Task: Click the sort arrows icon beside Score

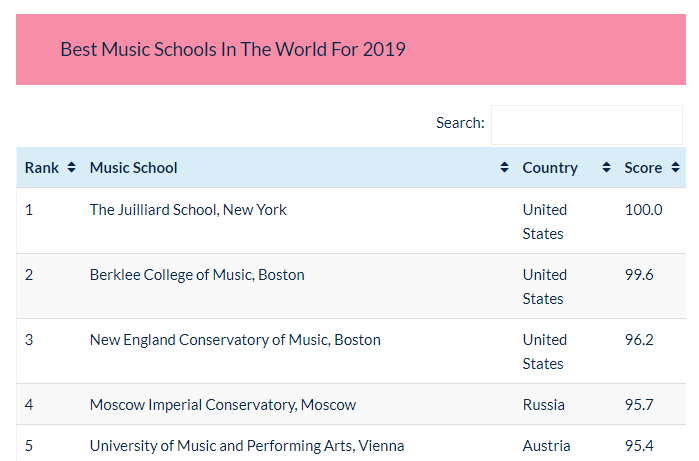Action: tap(676, 168)
